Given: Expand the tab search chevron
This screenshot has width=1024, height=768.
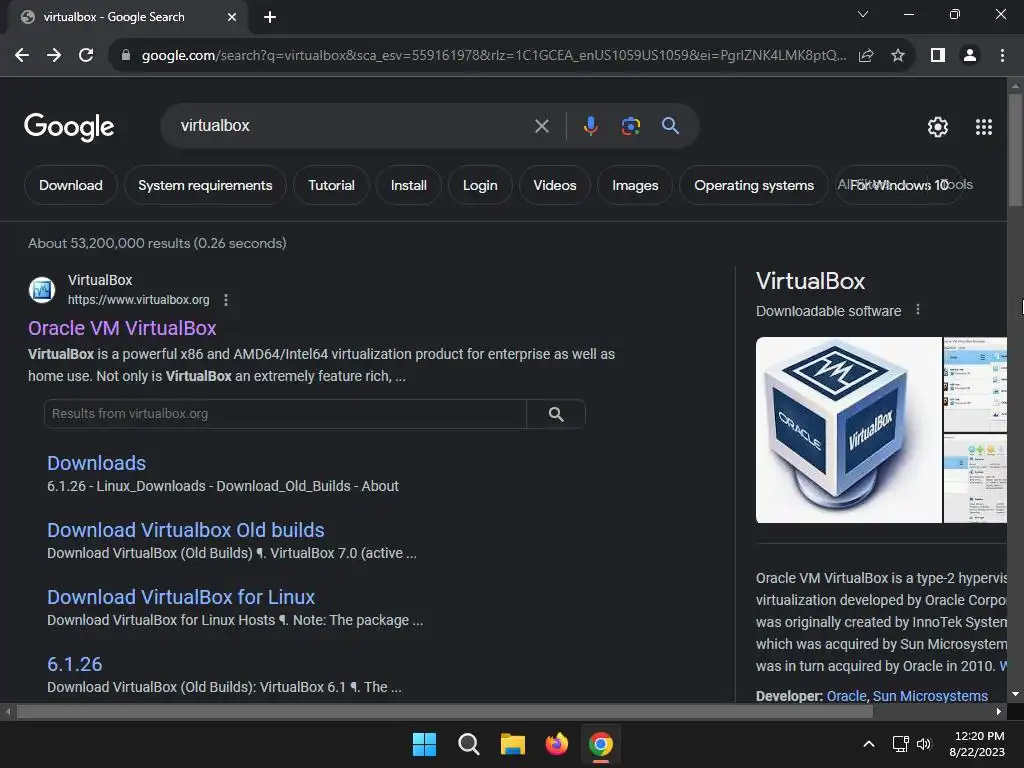Looking at the screenshot, I should [x=863, y=14].
